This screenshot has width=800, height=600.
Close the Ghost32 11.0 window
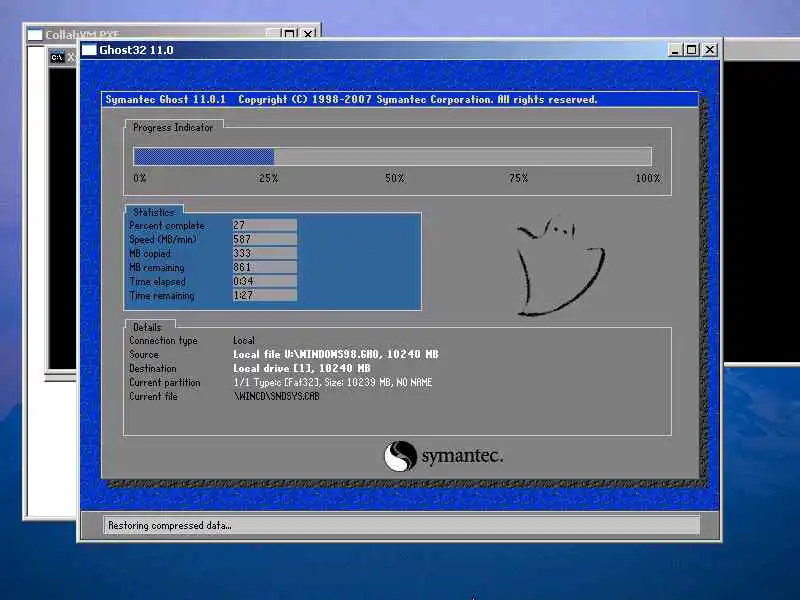click(x=710, y=50)
